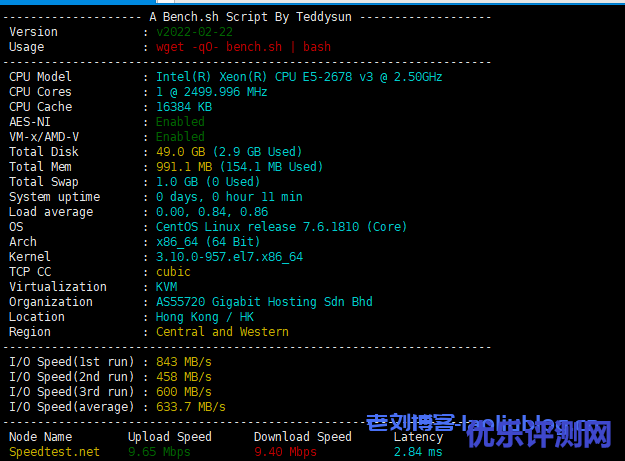The image size is (625, 461).
Task: Click the CPU Cores value line
Action: pyautogui.click(x=211, y=92)
